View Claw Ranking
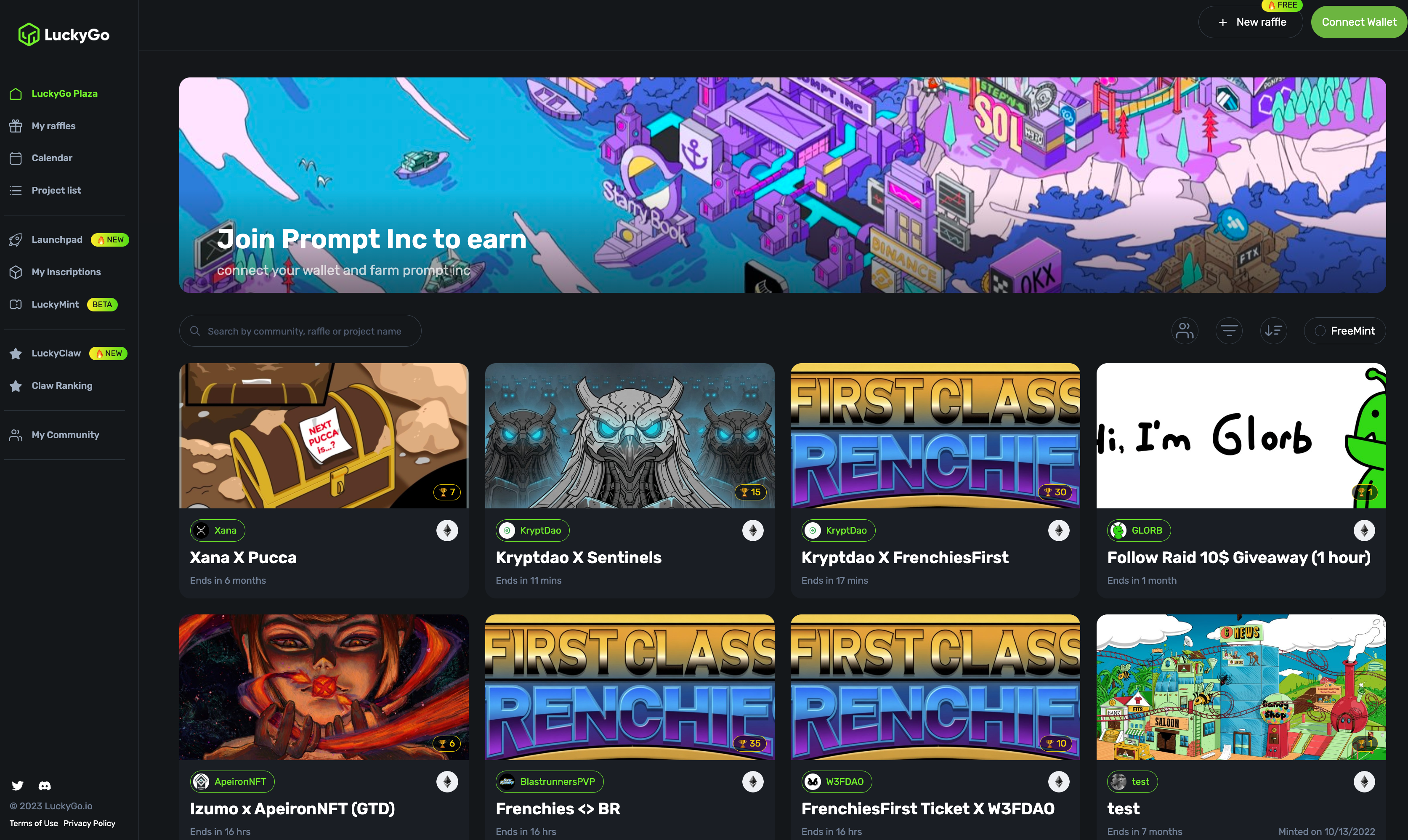This screenshot has width=1408, height=840. tap(62, 385)
